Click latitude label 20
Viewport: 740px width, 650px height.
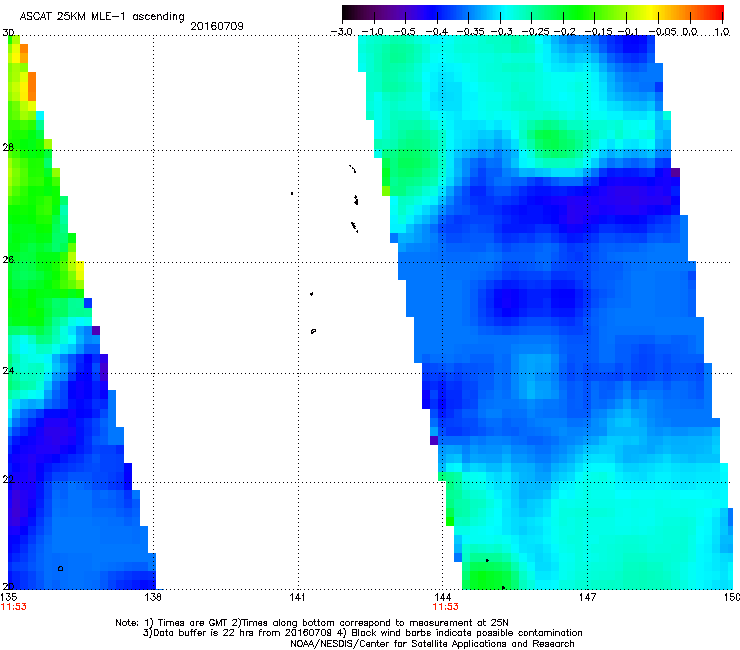[8, 587]
